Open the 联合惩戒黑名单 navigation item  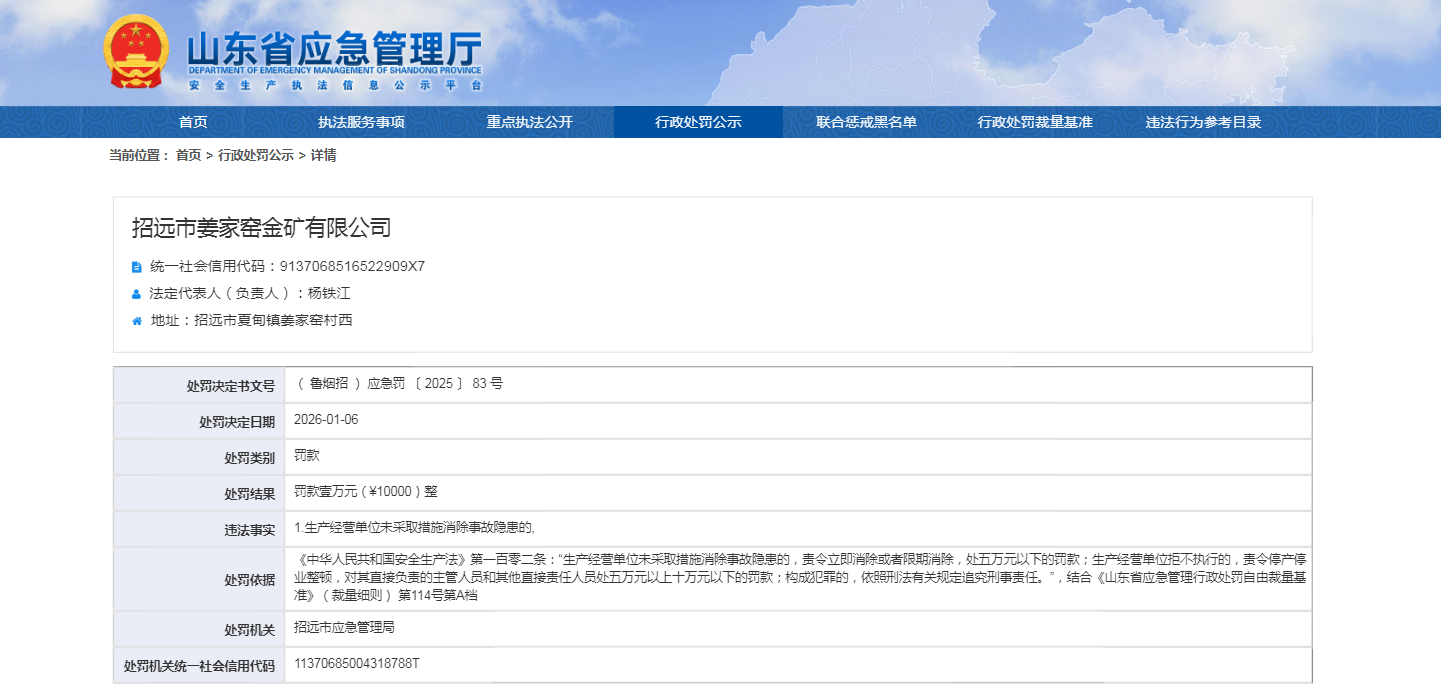866,122
